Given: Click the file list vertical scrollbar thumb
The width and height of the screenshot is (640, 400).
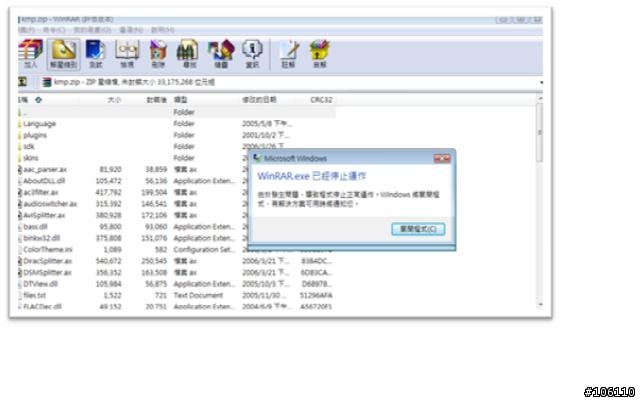Looking at the screenshot, I should [540, 132].
